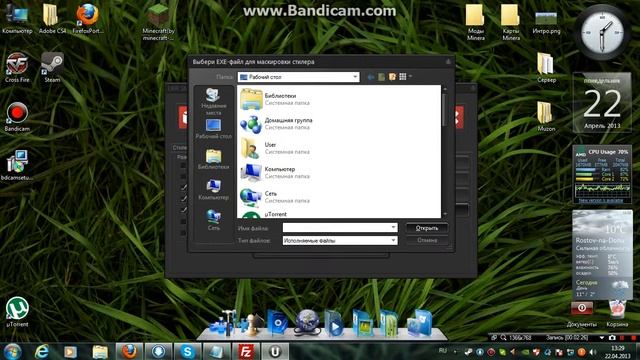The height and width of the screenshot is (360, 640).
Task: Open 'Моды Minera' desktop folder
Action: (476, 22)
